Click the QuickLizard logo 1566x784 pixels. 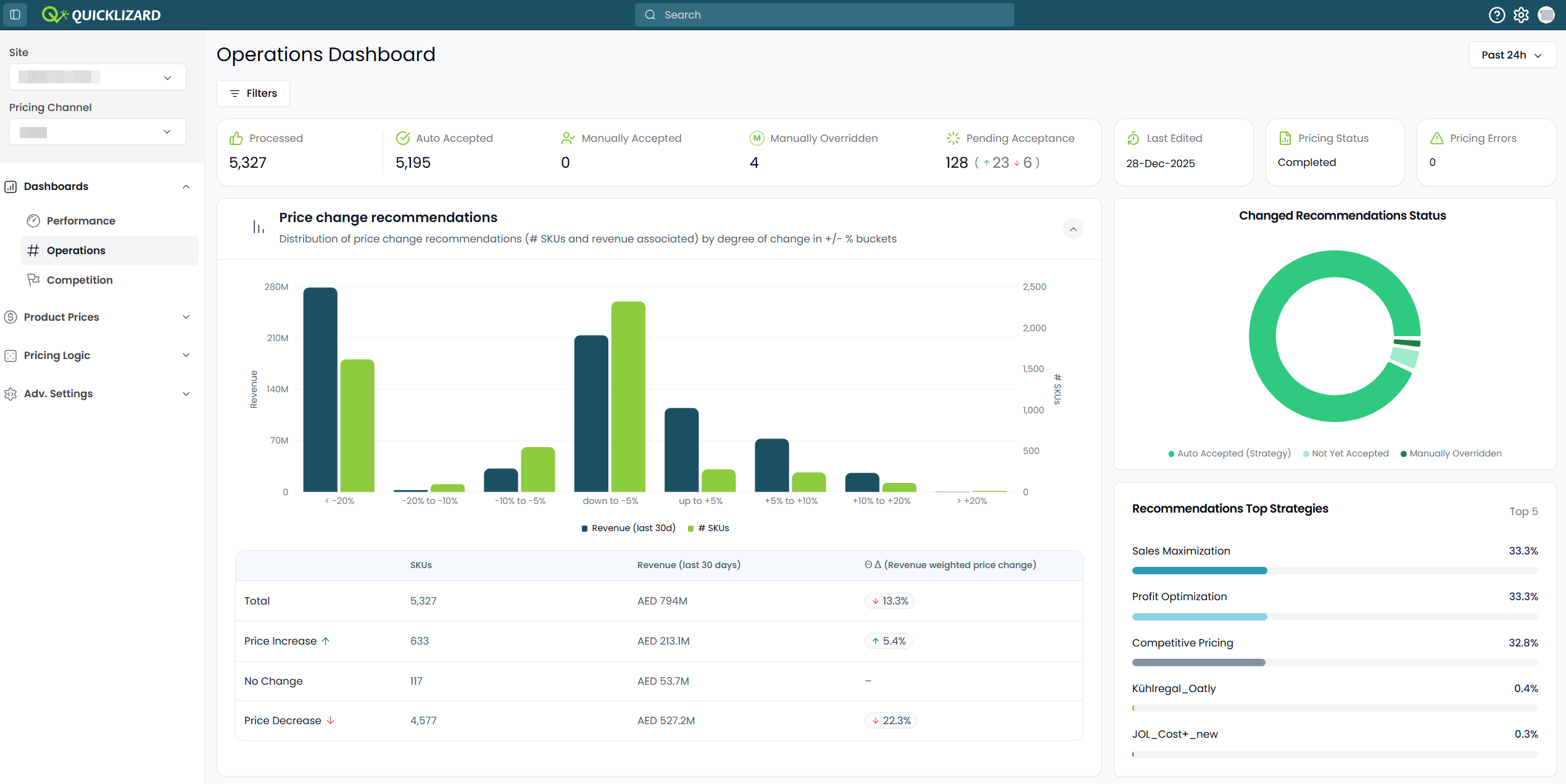pyautogui.click(x=101, y=15)
